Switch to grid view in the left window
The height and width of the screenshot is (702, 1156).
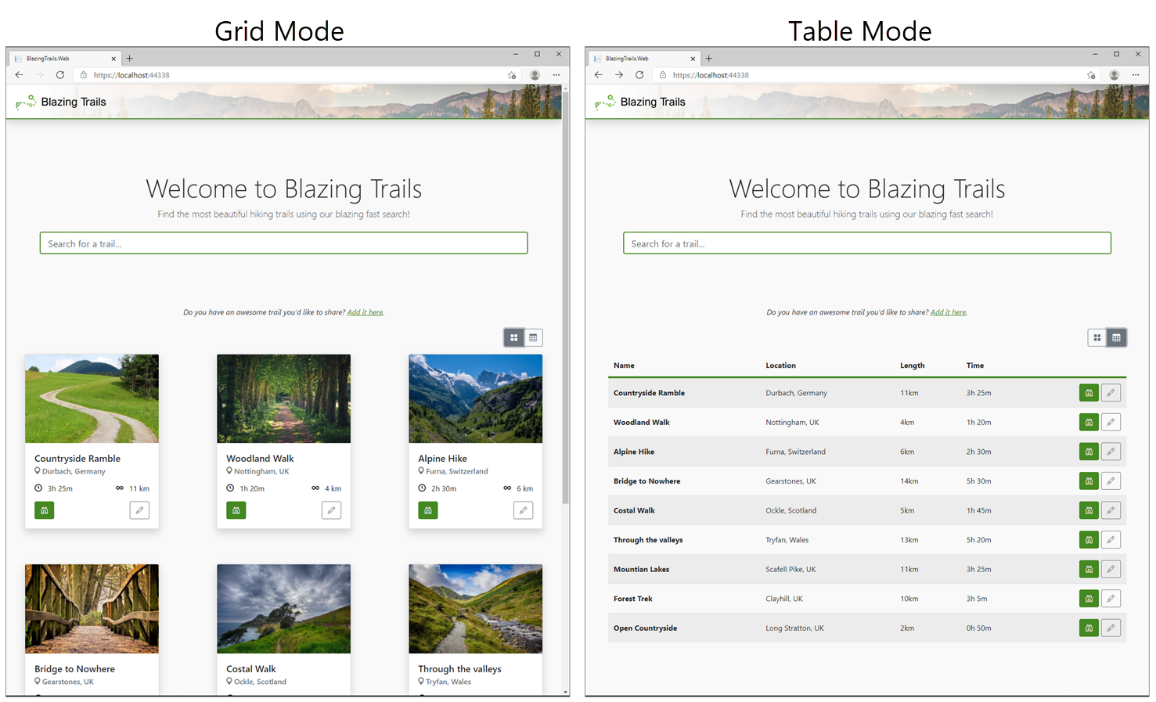(513, 337)
